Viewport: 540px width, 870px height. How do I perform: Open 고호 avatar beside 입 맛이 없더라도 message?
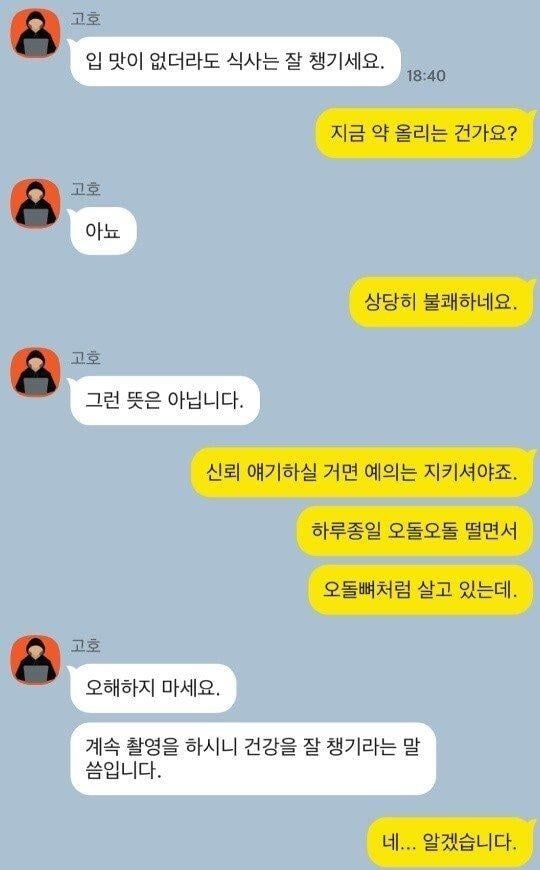click(x=36, y=33)
